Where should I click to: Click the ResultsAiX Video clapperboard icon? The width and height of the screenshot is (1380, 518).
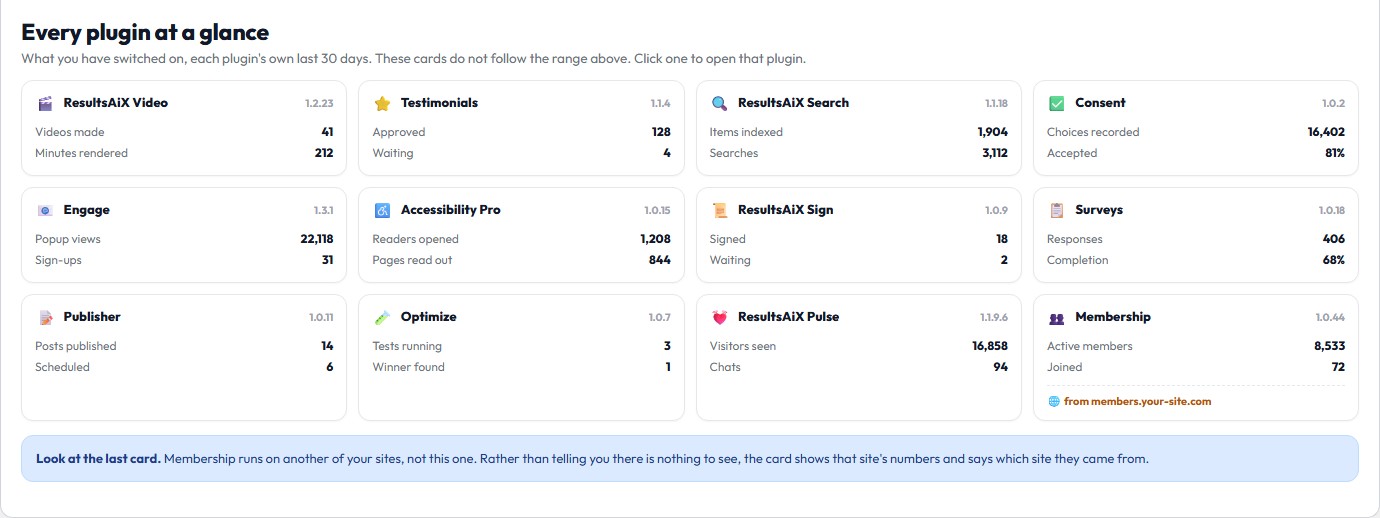tap(45, 103)
